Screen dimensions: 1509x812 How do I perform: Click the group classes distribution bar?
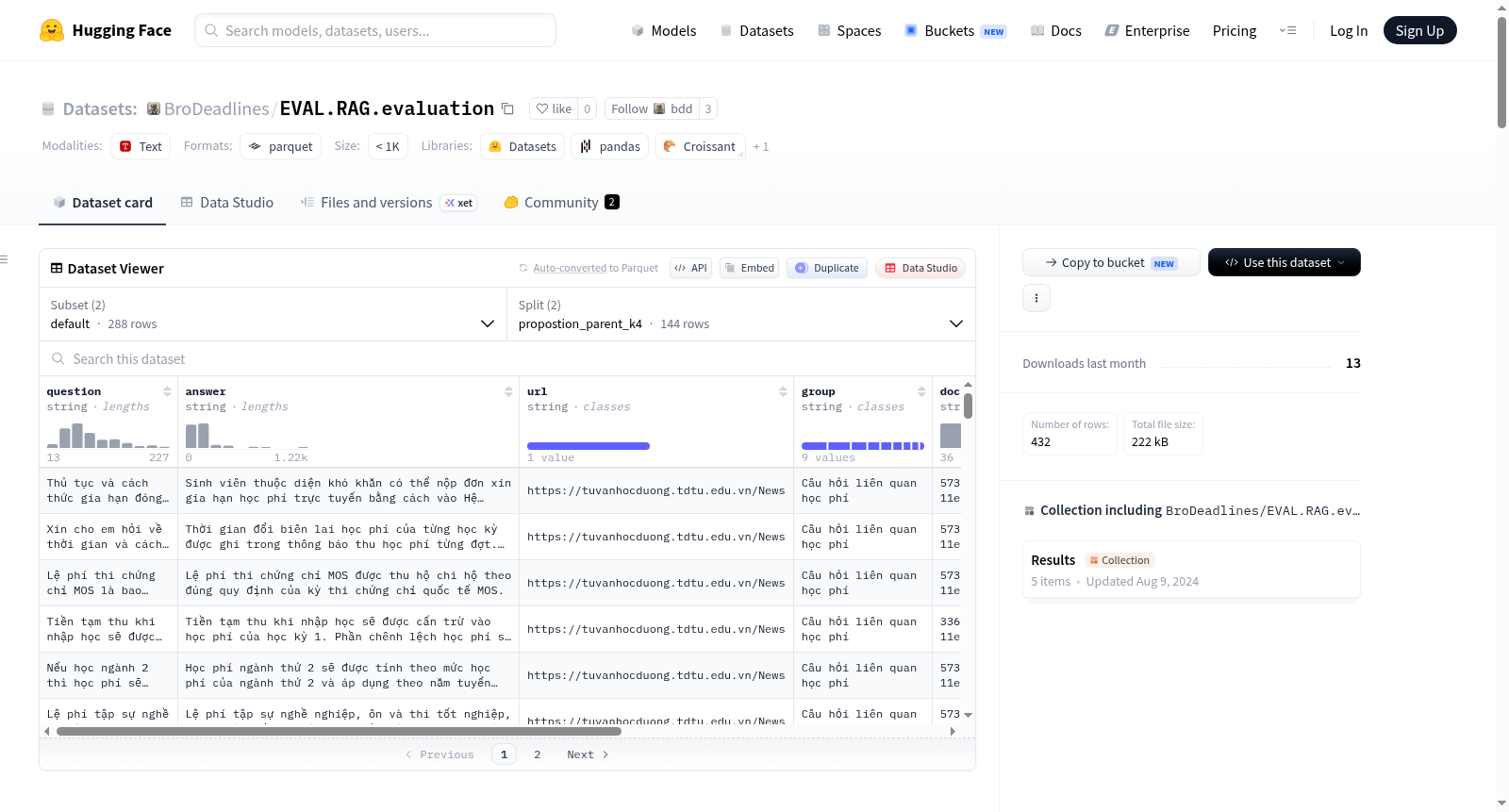tap(862, 446)
